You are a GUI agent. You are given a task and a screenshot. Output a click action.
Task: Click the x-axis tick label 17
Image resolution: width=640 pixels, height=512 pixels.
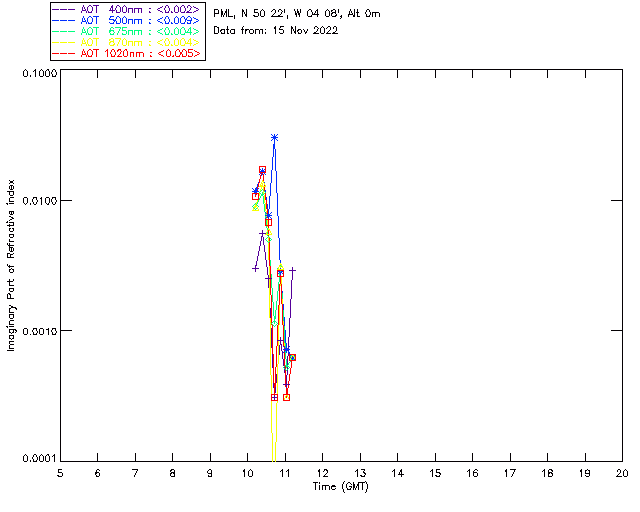(510, 473)
